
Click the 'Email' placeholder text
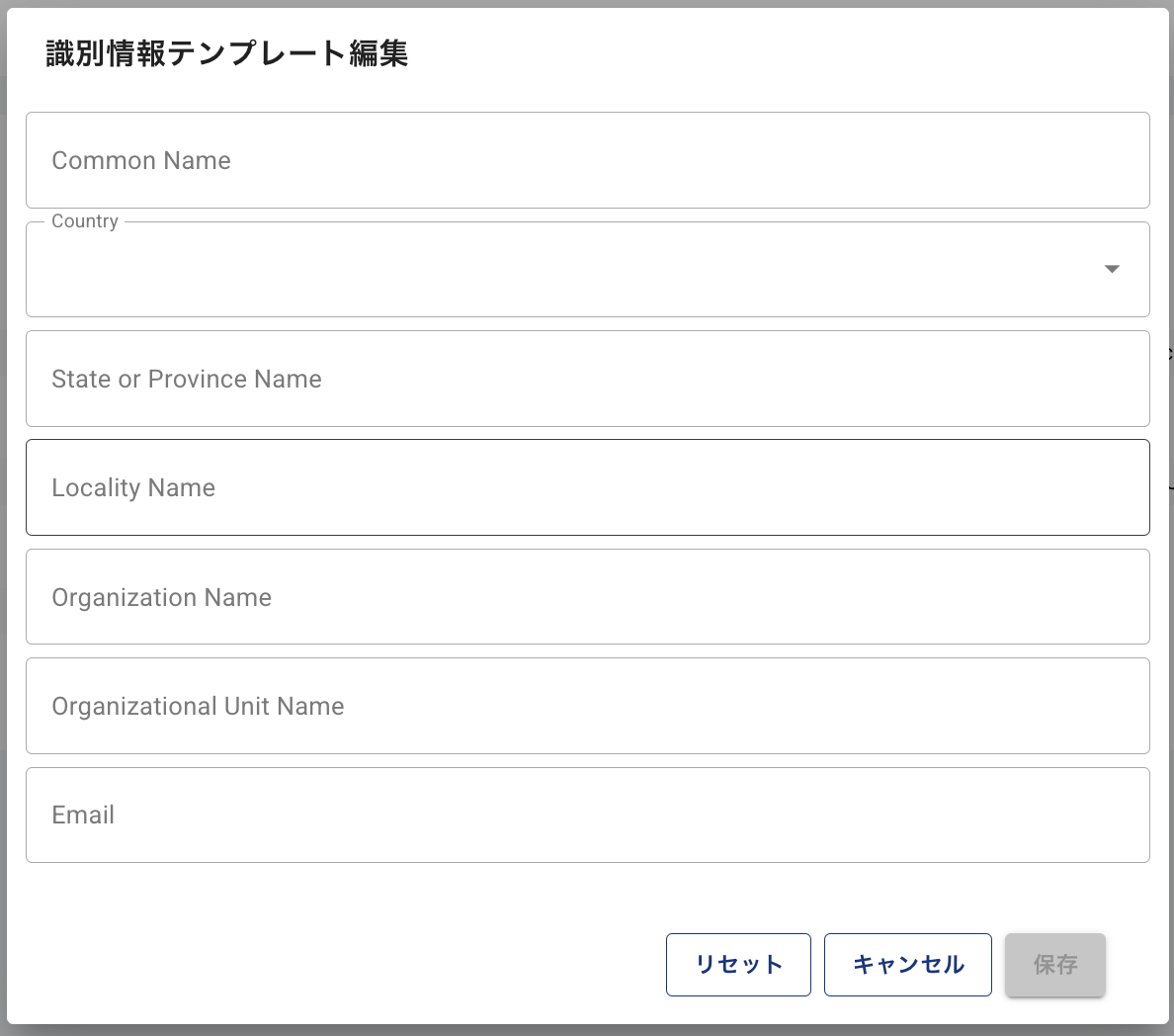tap(83, 815)
